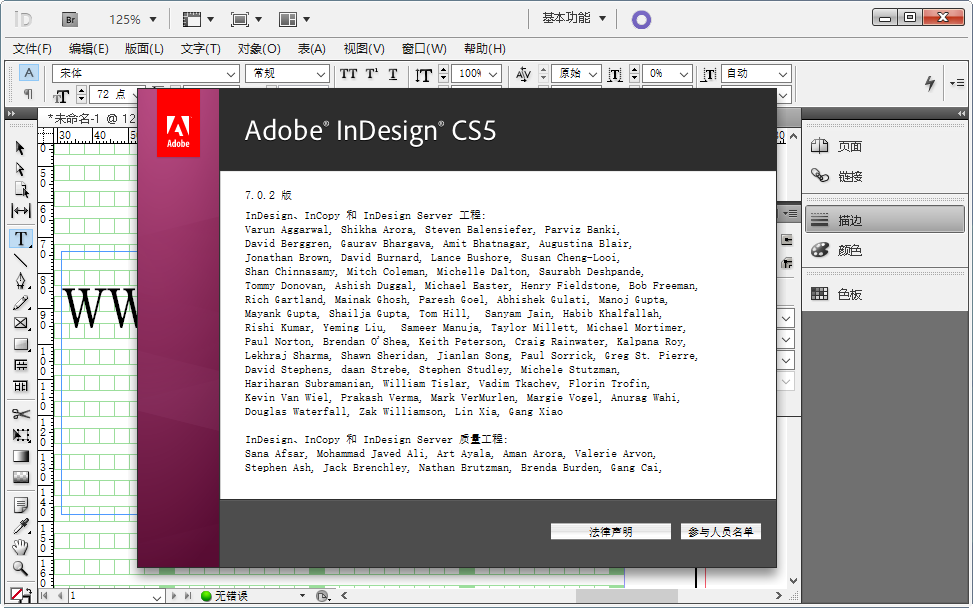973x608 pixels.
Task: Select the Vertical Grid tool
Action: pyautogui.click(x=20, y=386)
